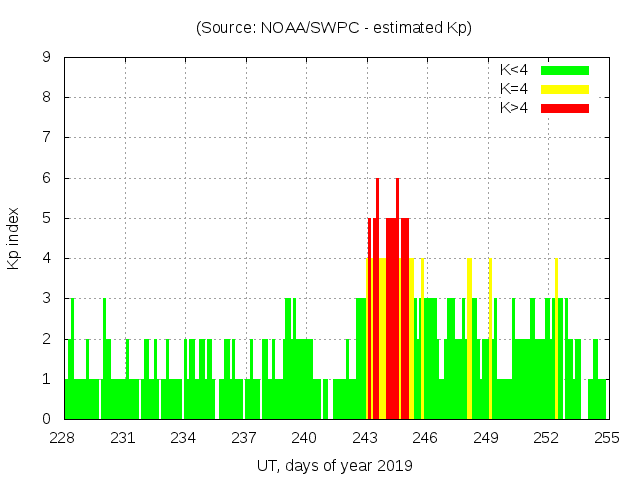Pick the 237 day tick label

tap(245, 438)
